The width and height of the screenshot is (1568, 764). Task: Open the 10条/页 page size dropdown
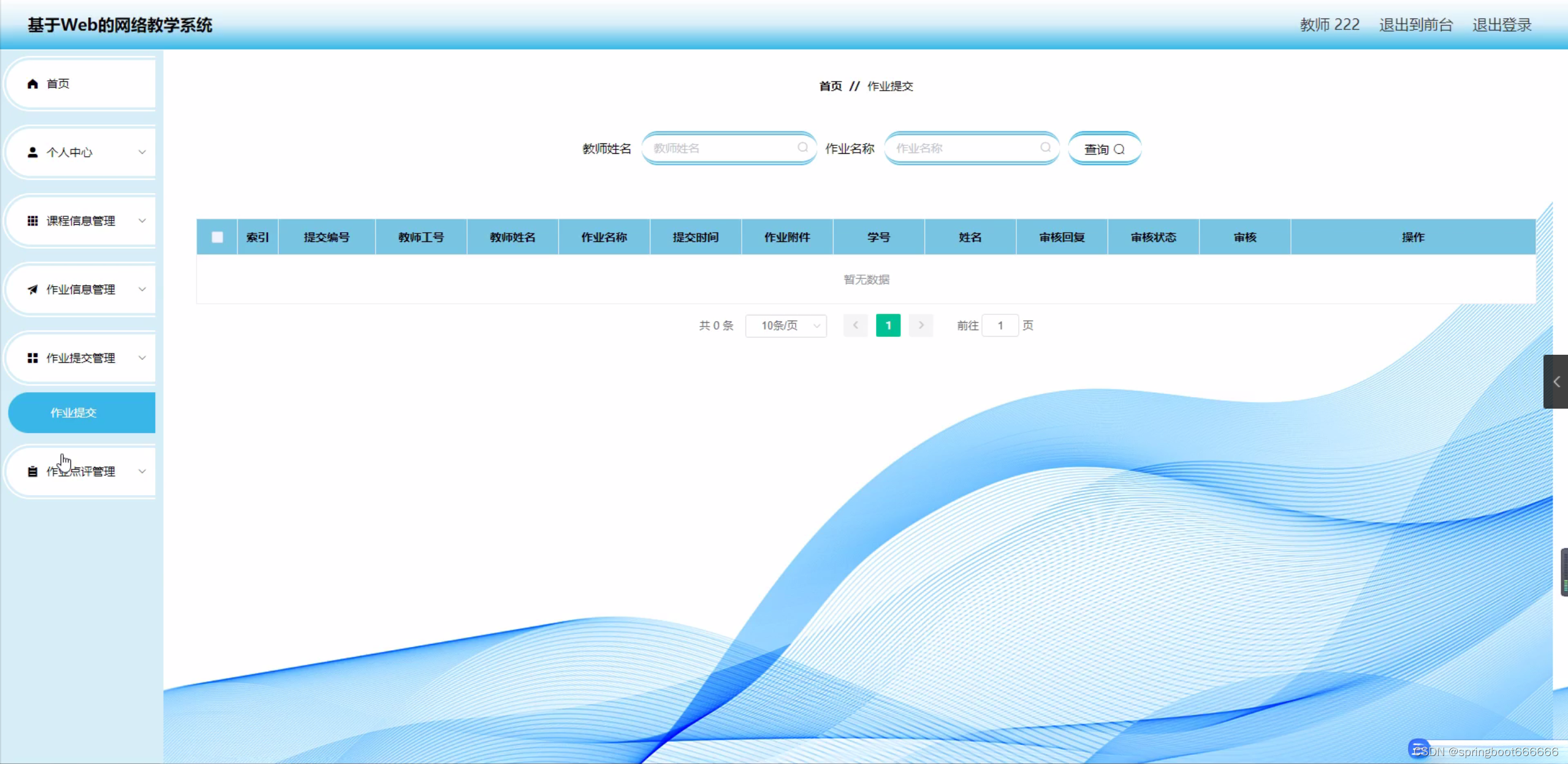786,326
